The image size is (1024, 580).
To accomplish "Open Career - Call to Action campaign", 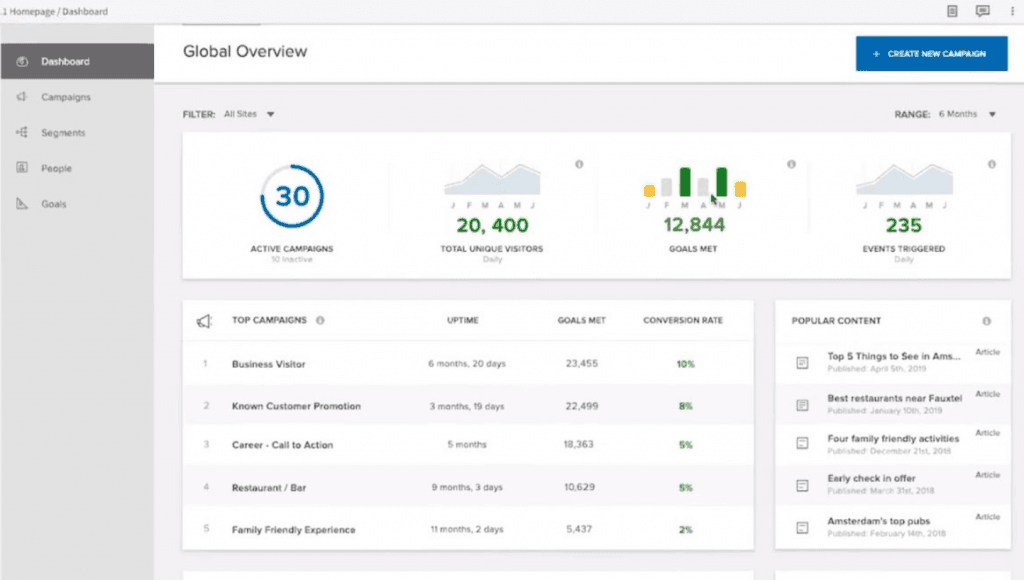I will pos(282,445).
